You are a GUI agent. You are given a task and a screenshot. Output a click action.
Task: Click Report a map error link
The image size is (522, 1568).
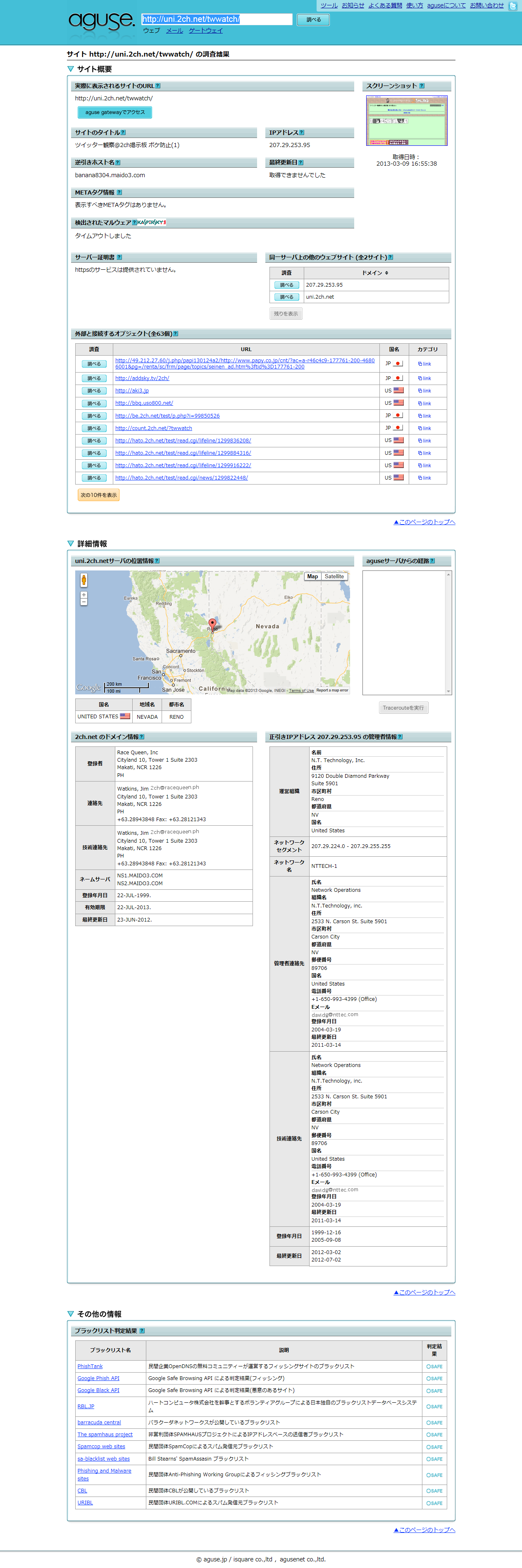pos(333,690)
